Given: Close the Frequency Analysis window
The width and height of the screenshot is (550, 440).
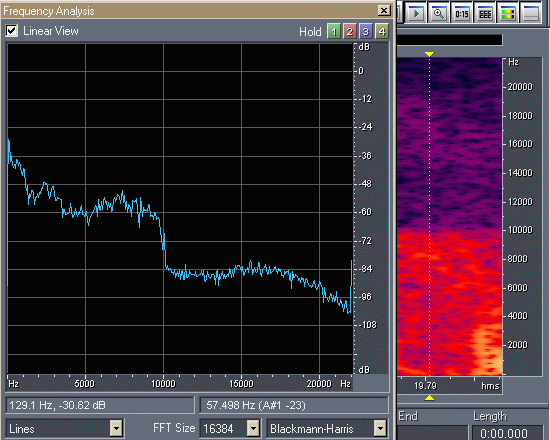Looking at the screenshot, I should pyautogui.click(x=384, y=11).
